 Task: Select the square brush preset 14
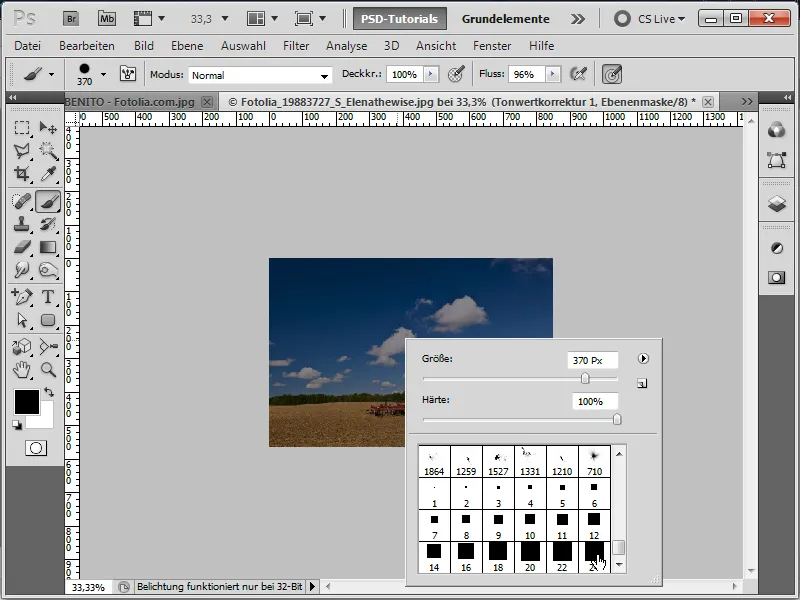tap(434, 557)
